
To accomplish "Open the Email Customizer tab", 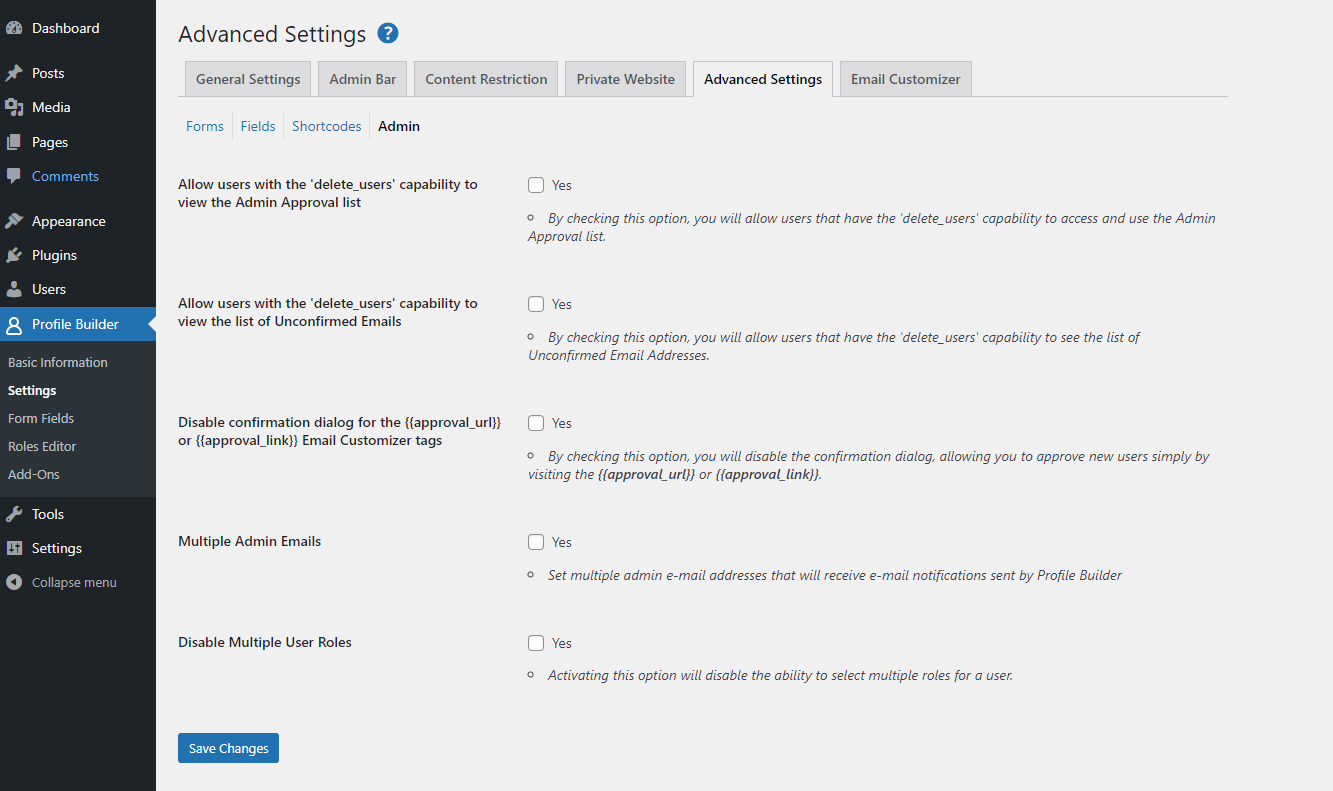I will click(906, 79).
